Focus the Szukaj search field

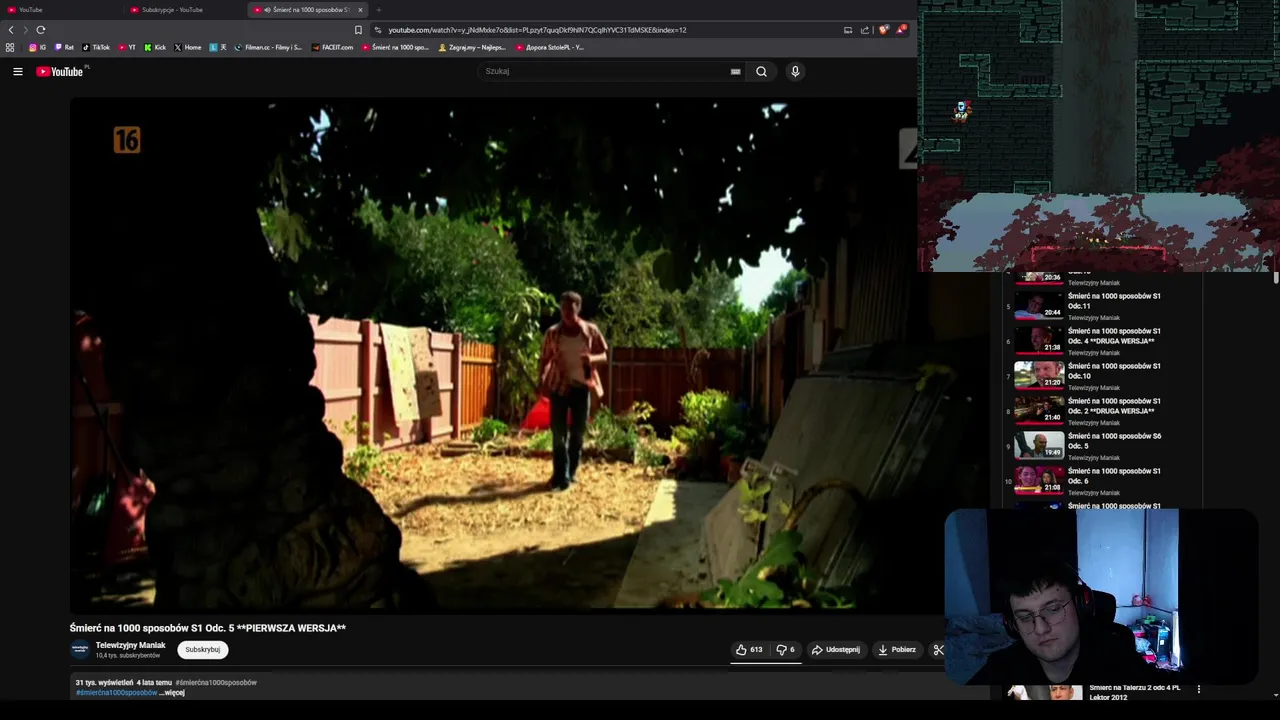[605, 71]
